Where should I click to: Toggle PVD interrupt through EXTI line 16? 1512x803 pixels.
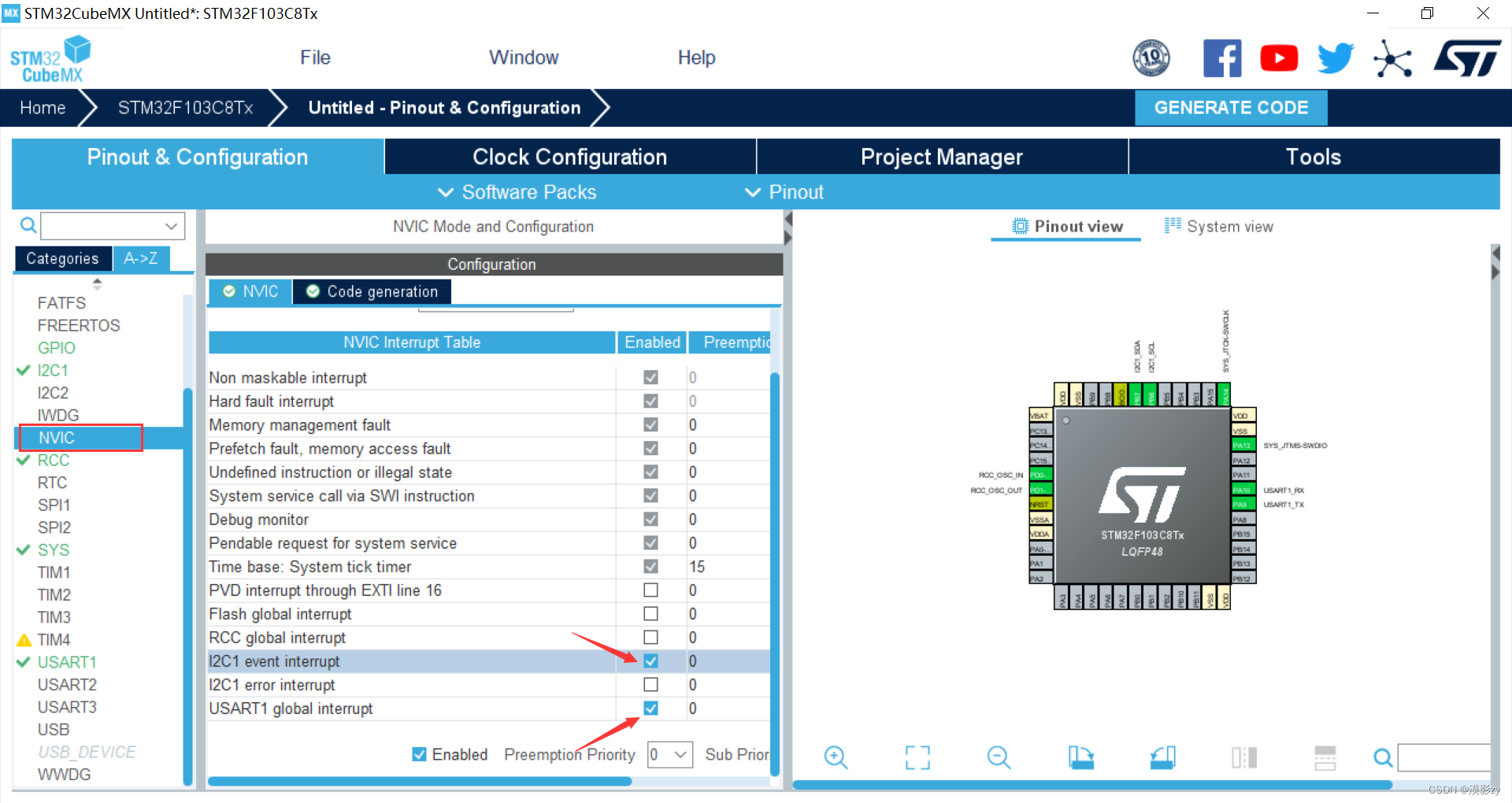[650, 590]
